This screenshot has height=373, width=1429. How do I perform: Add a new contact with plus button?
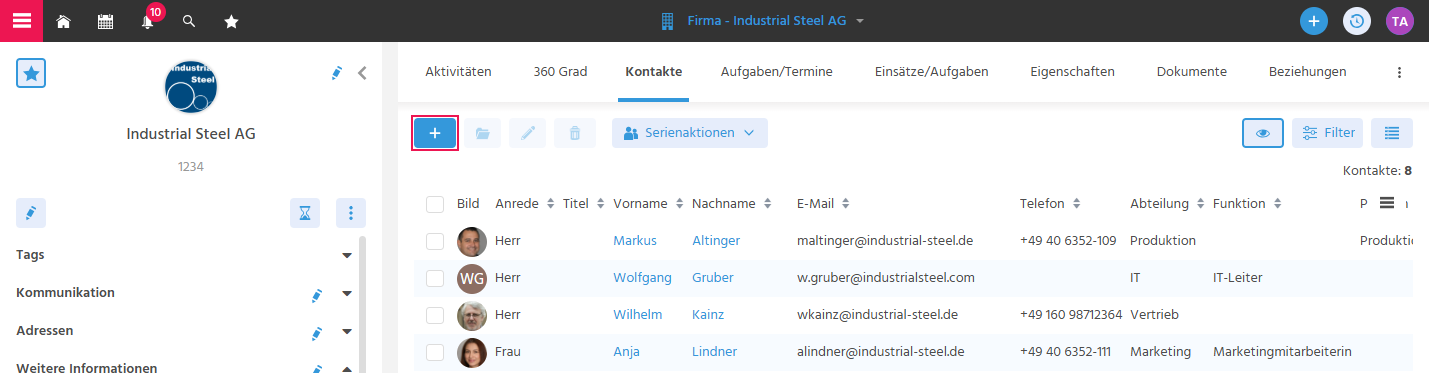coord(435,133)
